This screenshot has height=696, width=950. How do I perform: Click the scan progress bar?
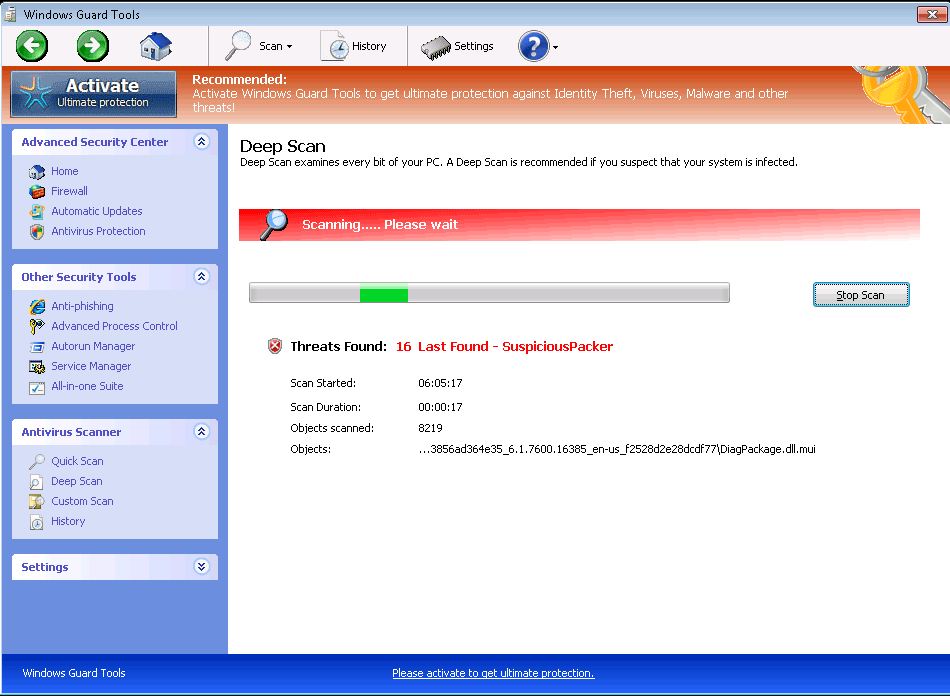(x=489, y=293)
